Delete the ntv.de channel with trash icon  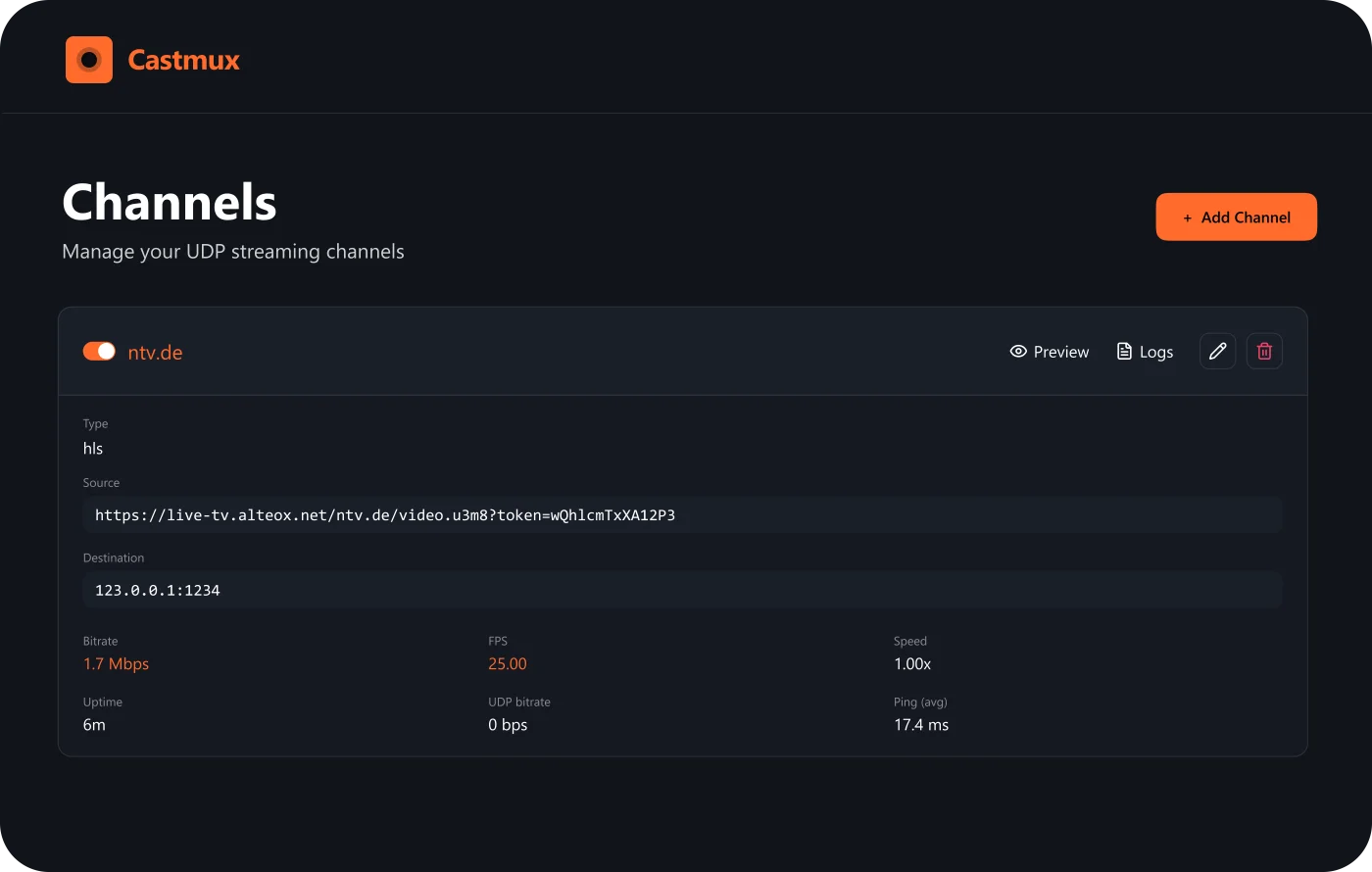coord(1264,351)
